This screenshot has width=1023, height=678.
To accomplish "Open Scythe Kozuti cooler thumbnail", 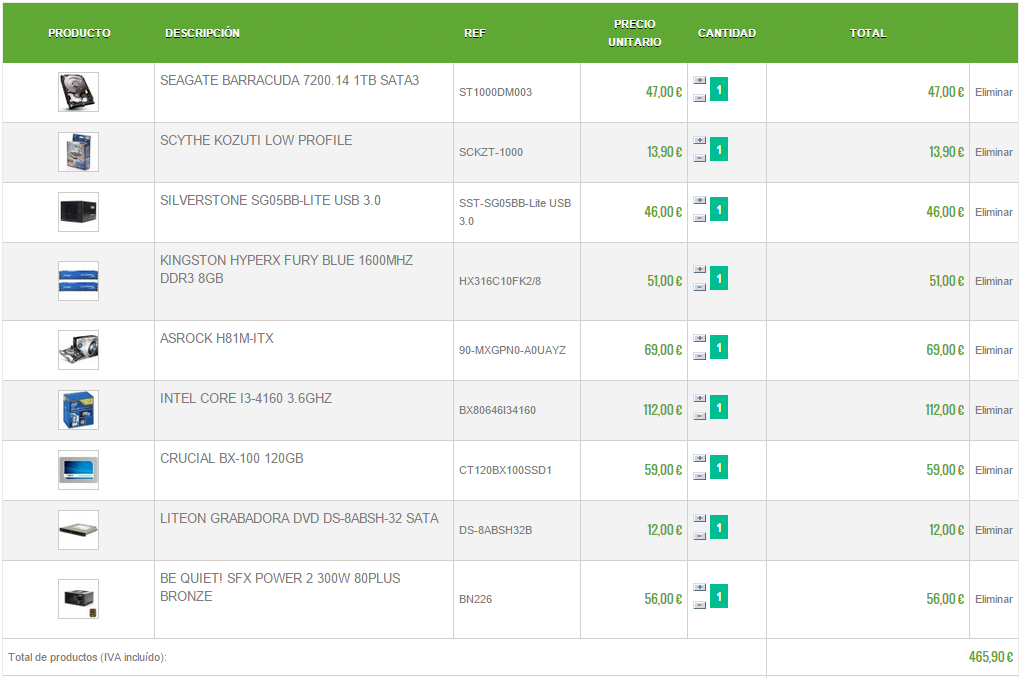I will 78,152.
